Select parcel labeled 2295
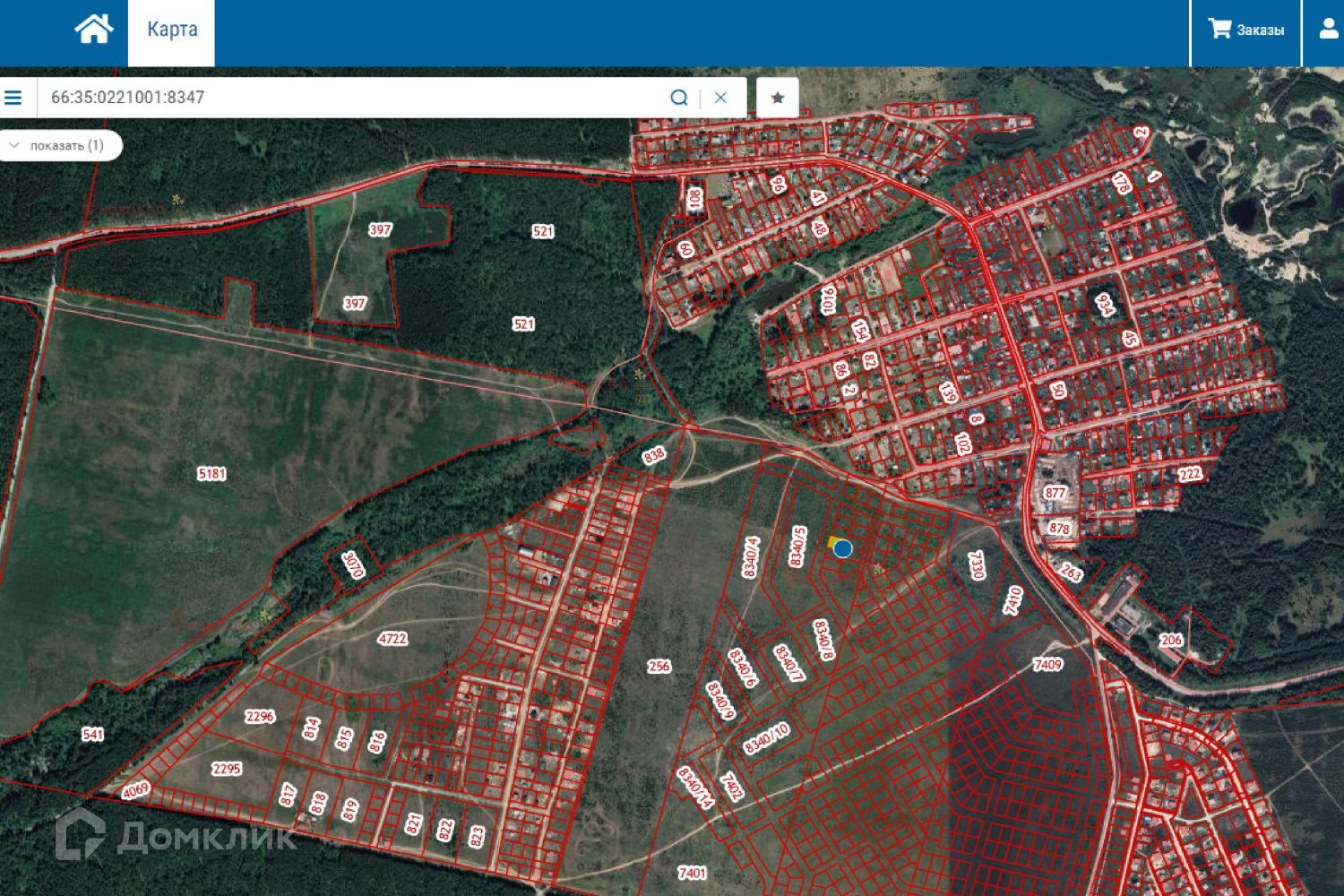The width and height of the screenshot is (1344, 896). (227, 768)
